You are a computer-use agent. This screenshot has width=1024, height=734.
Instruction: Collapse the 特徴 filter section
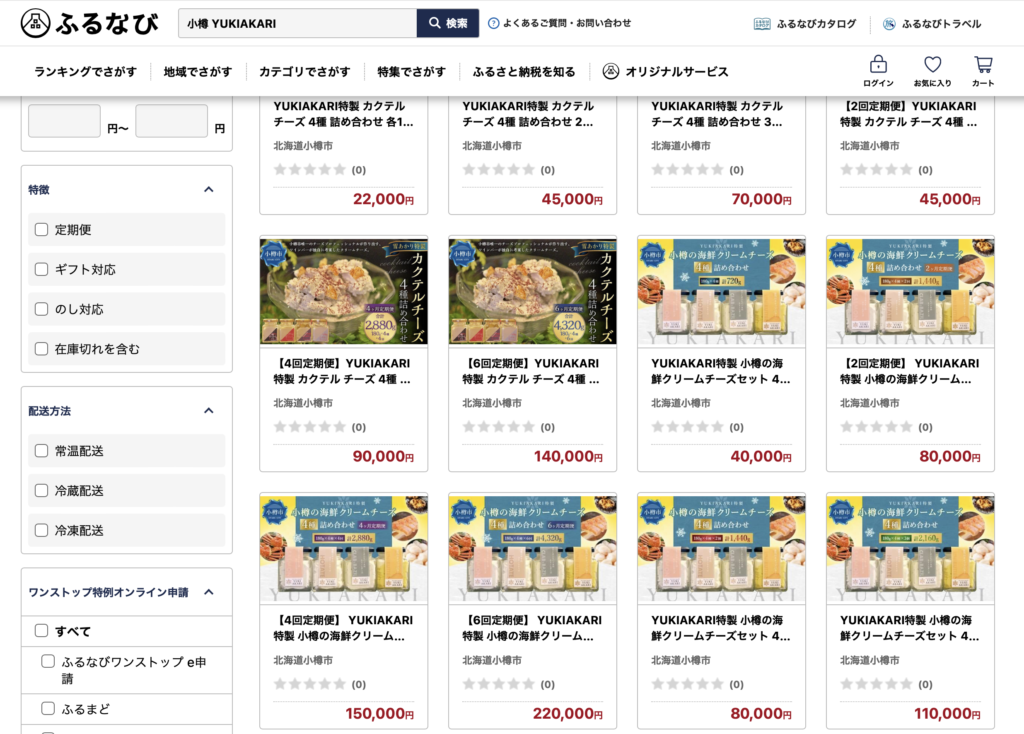pyautogui.click(x=209, y=189)
